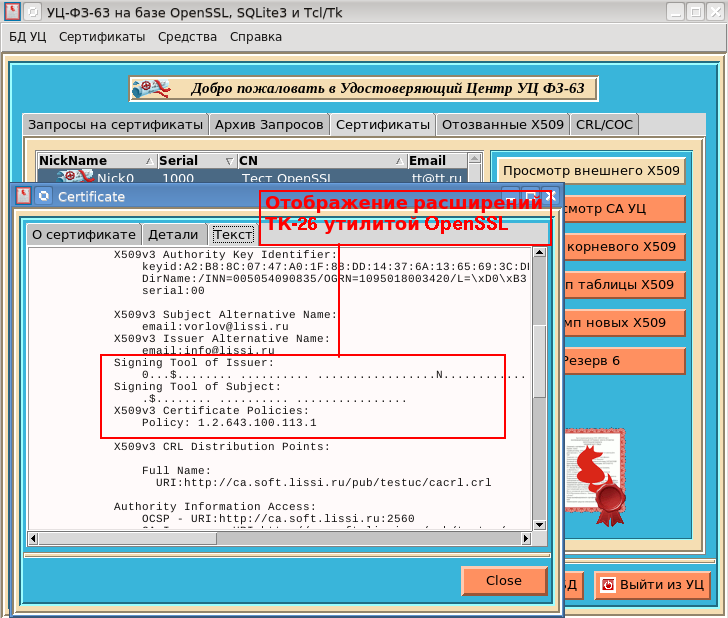Click the text scroll up arrow

(539, 253)
